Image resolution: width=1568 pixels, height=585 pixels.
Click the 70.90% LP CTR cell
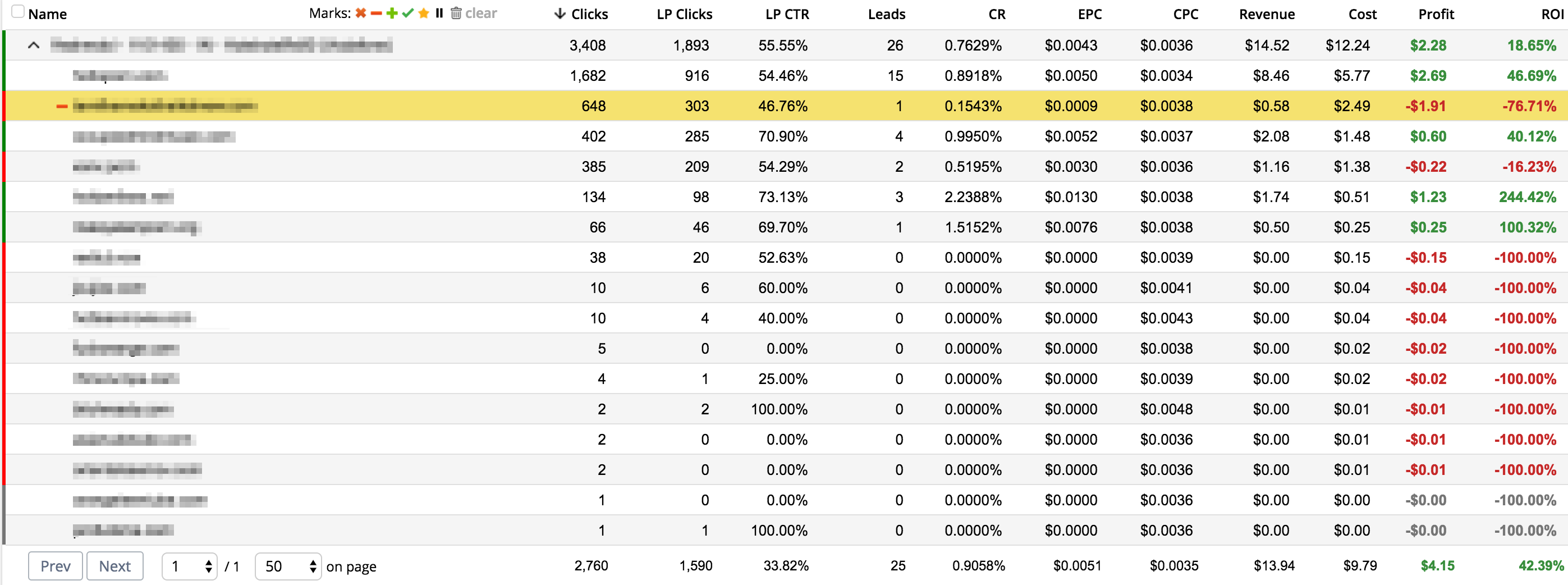tap(783, 137)
